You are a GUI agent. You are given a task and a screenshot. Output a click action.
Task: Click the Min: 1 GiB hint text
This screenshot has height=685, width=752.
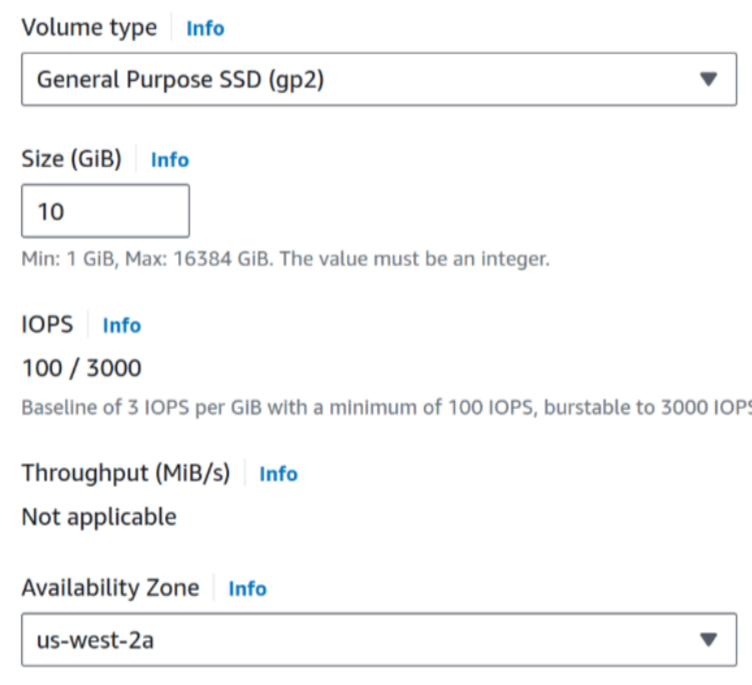coord(286,260)
